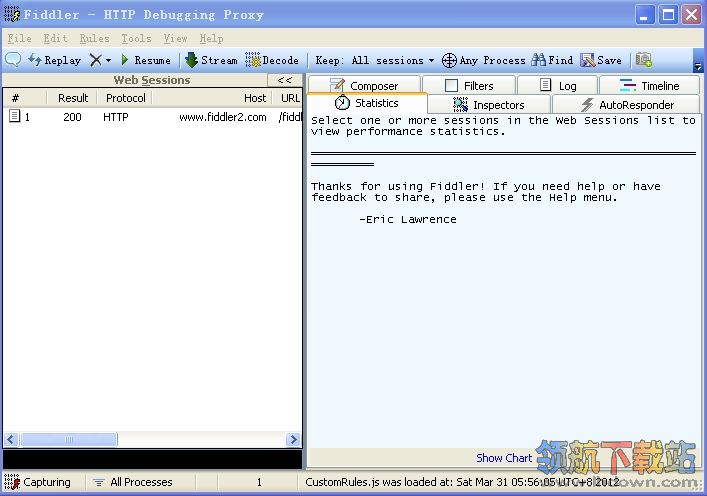Open the Remove dropdown arrow
707x496 pixels.
coord(108,60)
